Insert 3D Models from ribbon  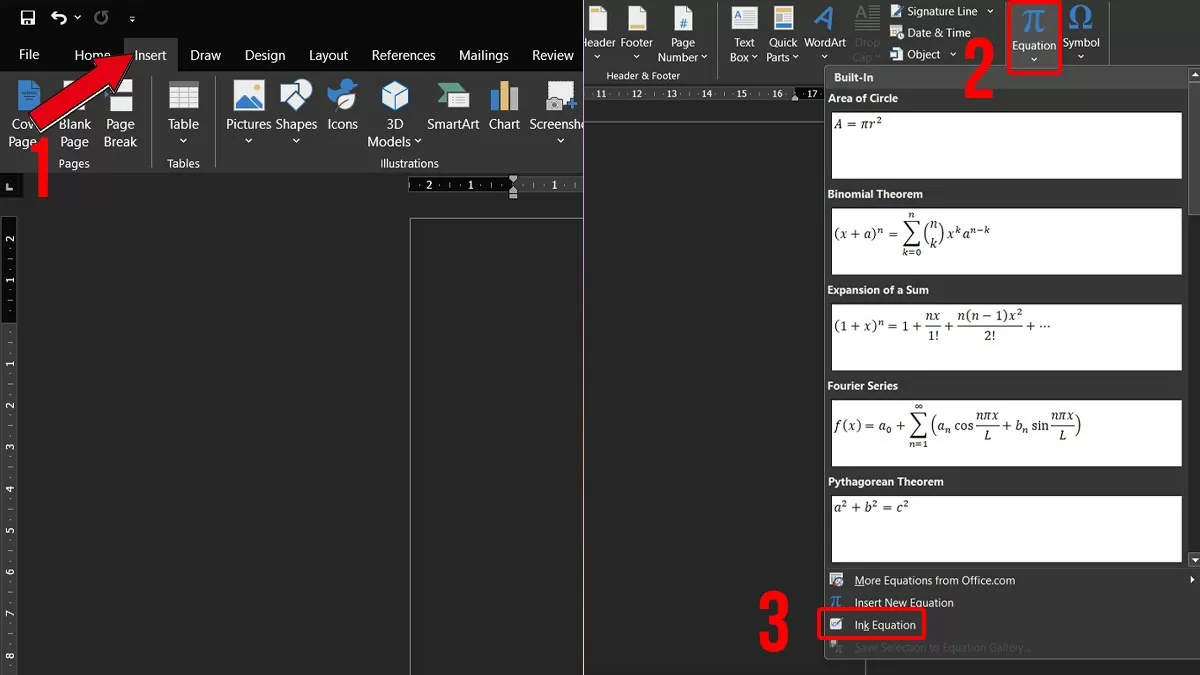(x=395, y=112)
